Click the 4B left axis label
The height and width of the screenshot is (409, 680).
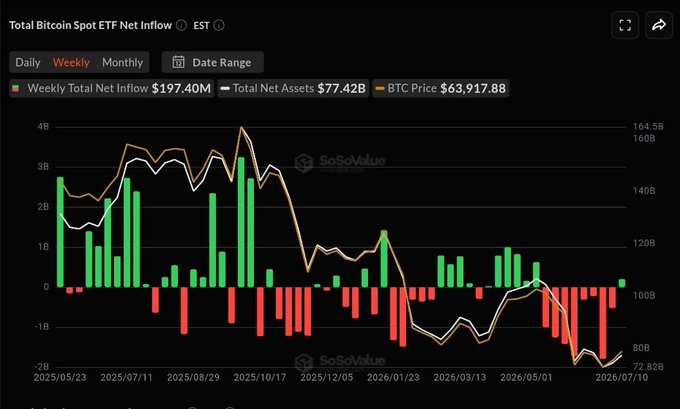pyautogui.click(x=43, y=127)
